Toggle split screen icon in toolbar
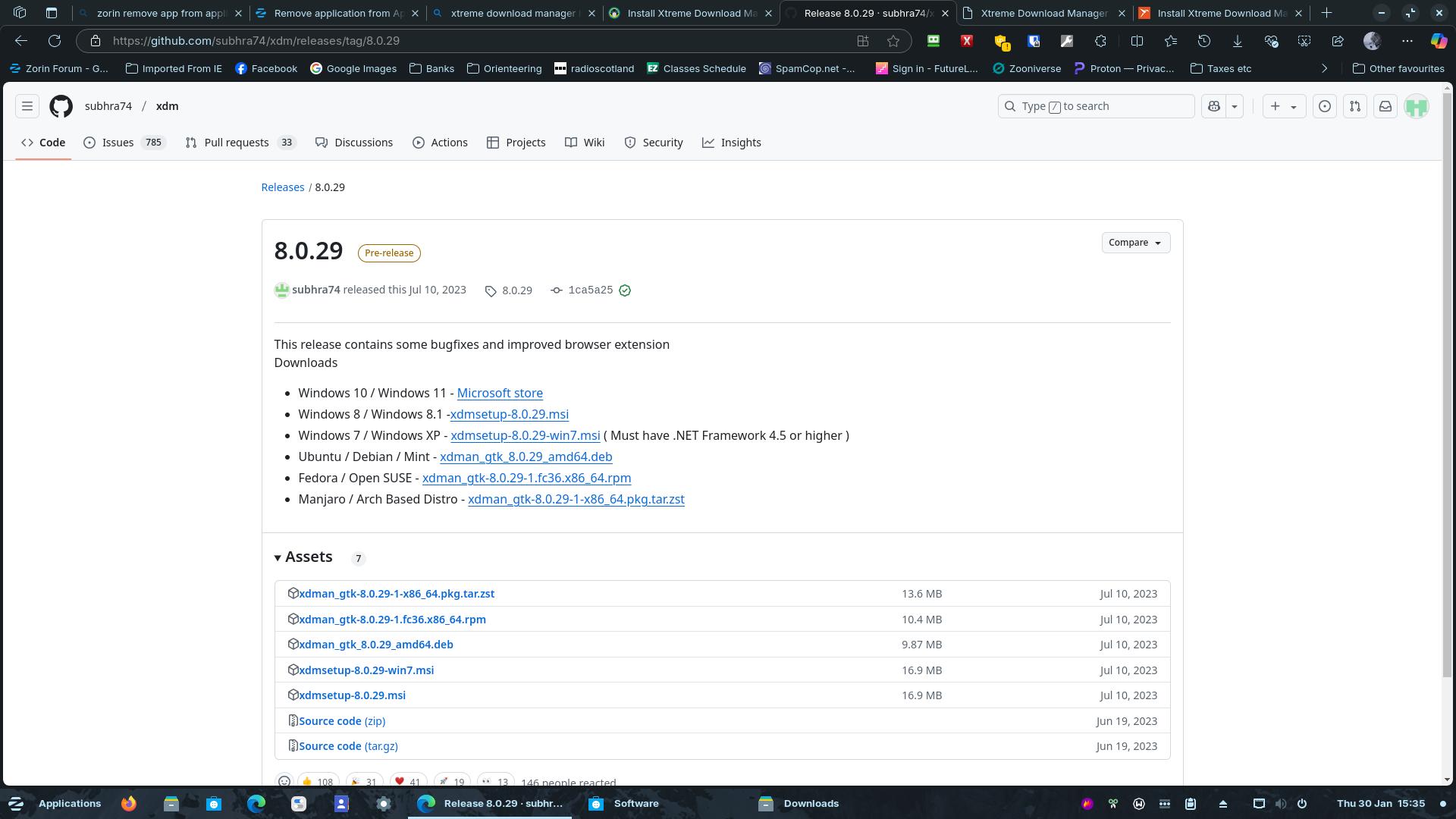The image size is (1456, 819). [1137, 41]
